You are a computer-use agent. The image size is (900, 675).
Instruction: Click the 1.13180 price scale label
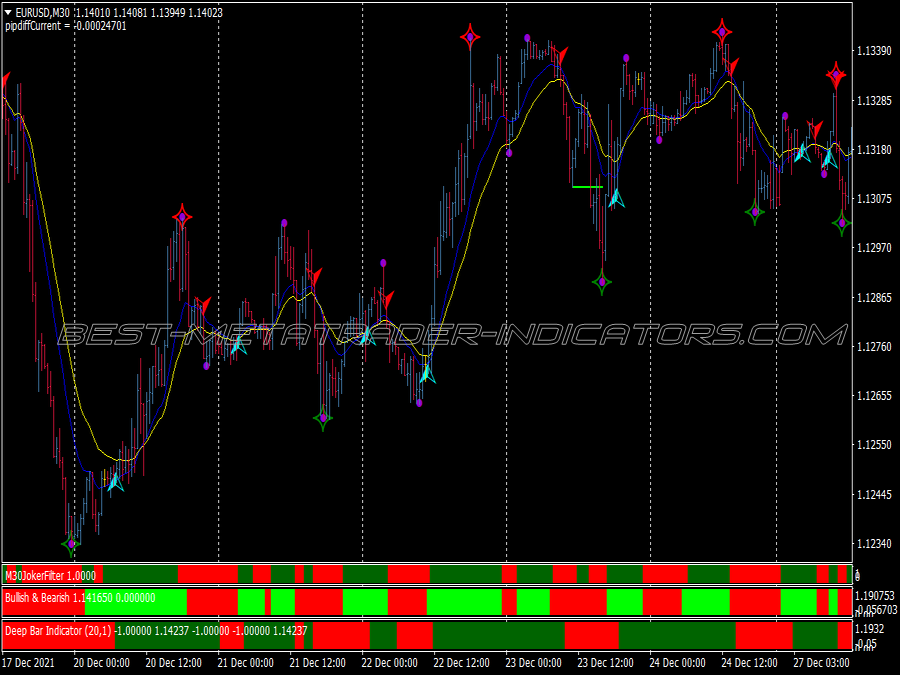point(874,150)
